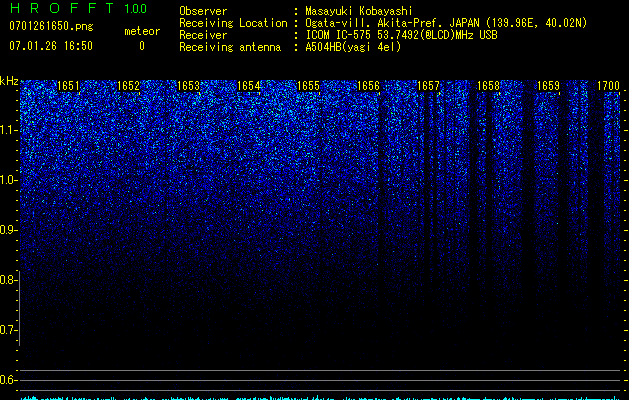Click the 1659 time marker
Image resolution: width=629 pixels, height=400 pixels.
548,86
